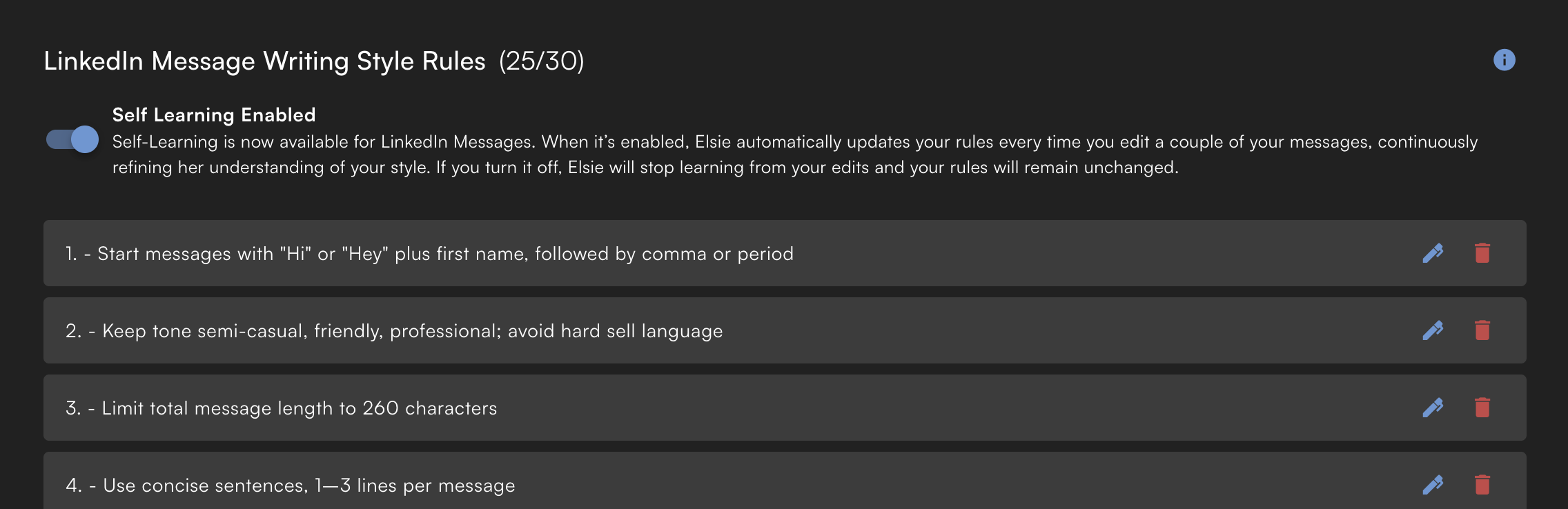Image resolution: width=1568 pixels, height=509 pixels.
Task: Delete the 260 characters length rule
Action: (1482, 408)
